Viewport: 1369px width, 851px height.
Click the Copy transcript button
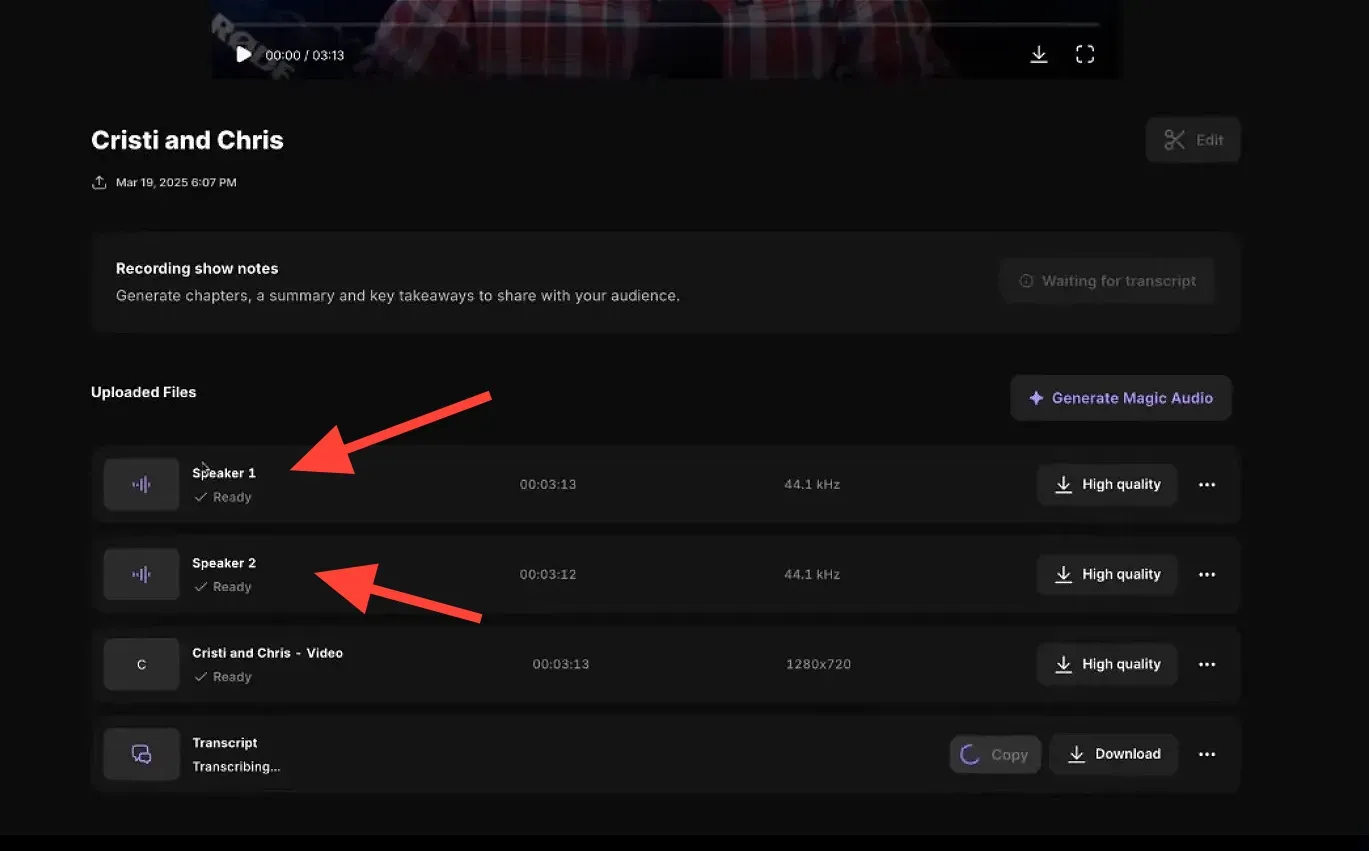point(995,755)
